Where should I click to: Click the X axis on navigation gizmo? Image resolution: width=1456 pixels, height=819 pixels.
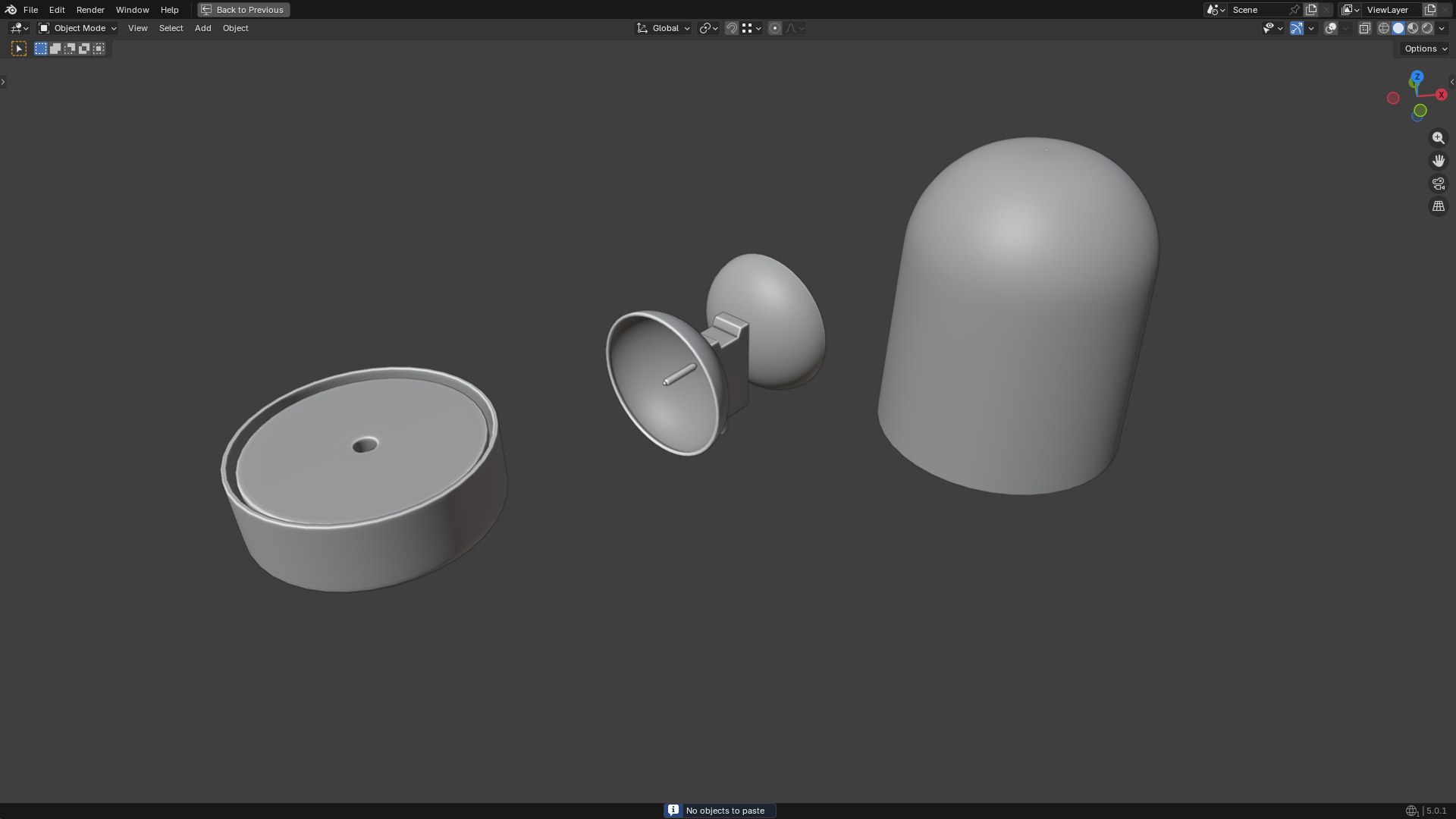[1441, 95]
